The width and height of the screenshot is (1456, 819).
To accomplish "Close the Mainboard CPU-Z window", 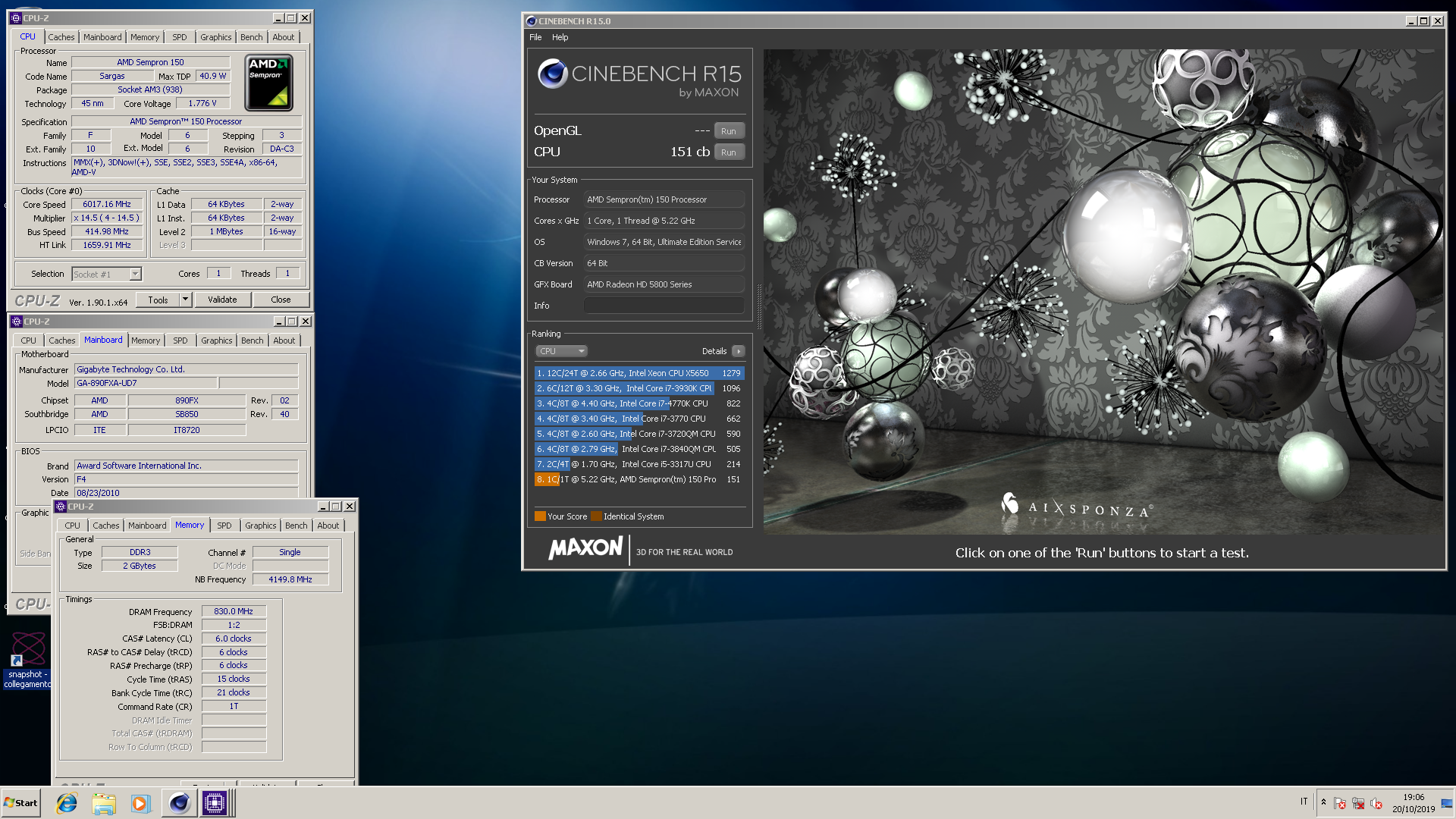I will (x=306, y=322).
